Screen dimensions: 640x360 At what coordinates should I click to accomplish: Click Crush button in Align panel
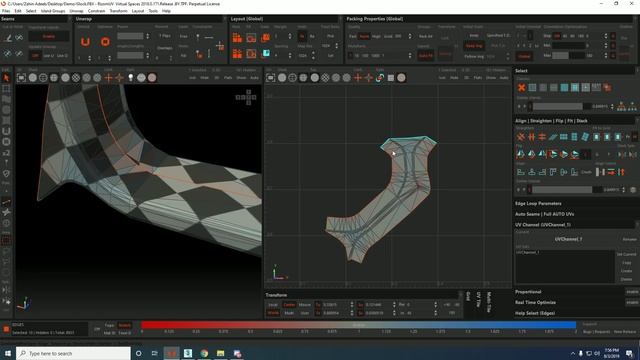[x=586, y=172]
